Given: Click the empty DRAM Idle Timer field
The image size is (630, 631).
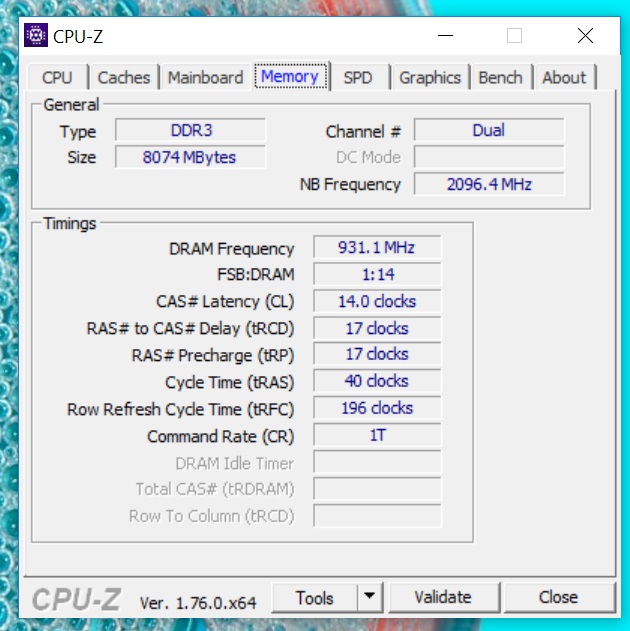Looking at the screenshot, I should (x=377, y=462).
